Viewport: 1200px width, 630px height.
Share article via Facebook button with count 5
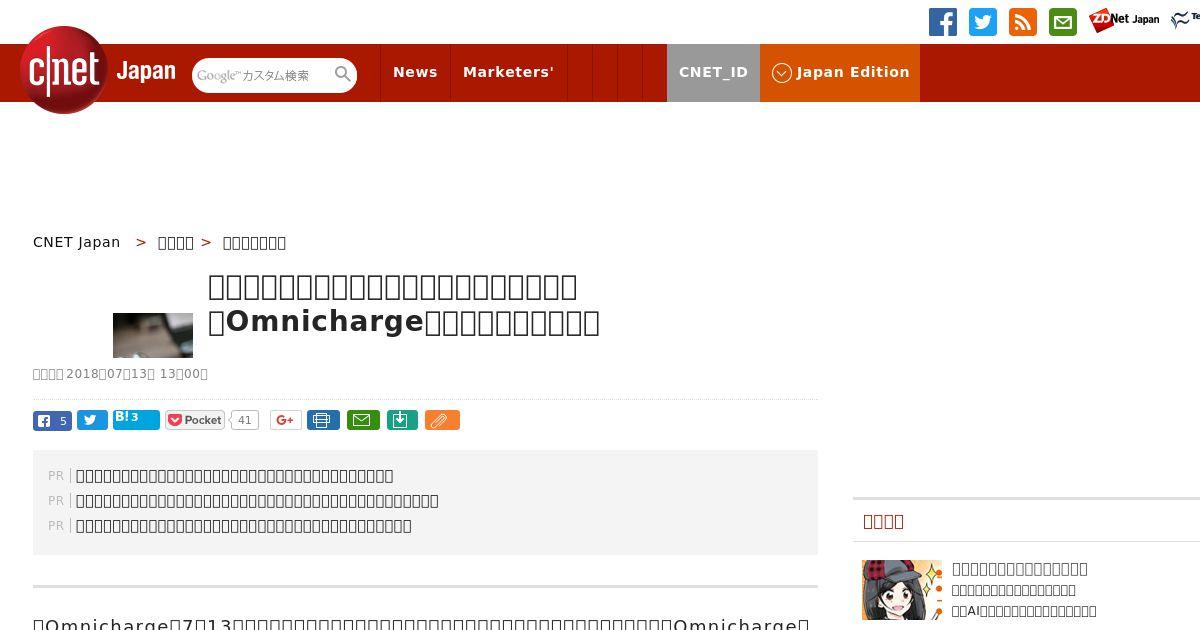coord(52,421)
